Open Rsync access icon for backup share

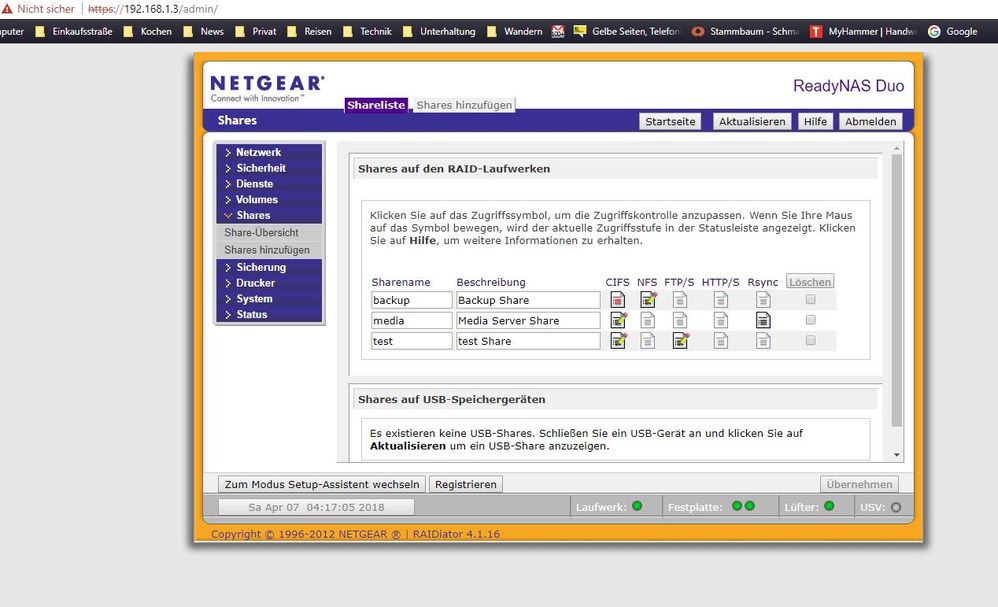(x=763, y=300)
